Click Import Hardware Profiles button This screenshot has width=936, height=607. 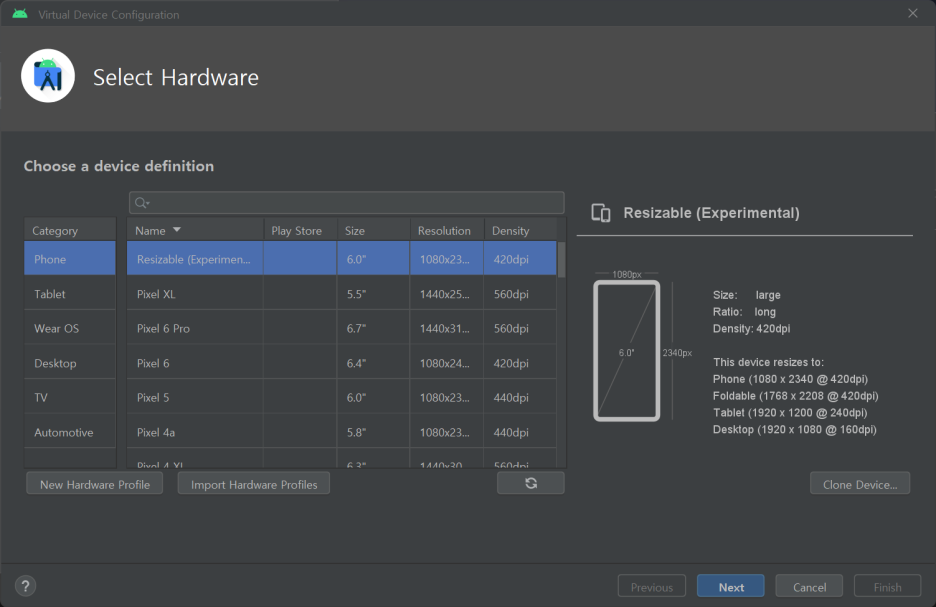click(x=254, y=484)
